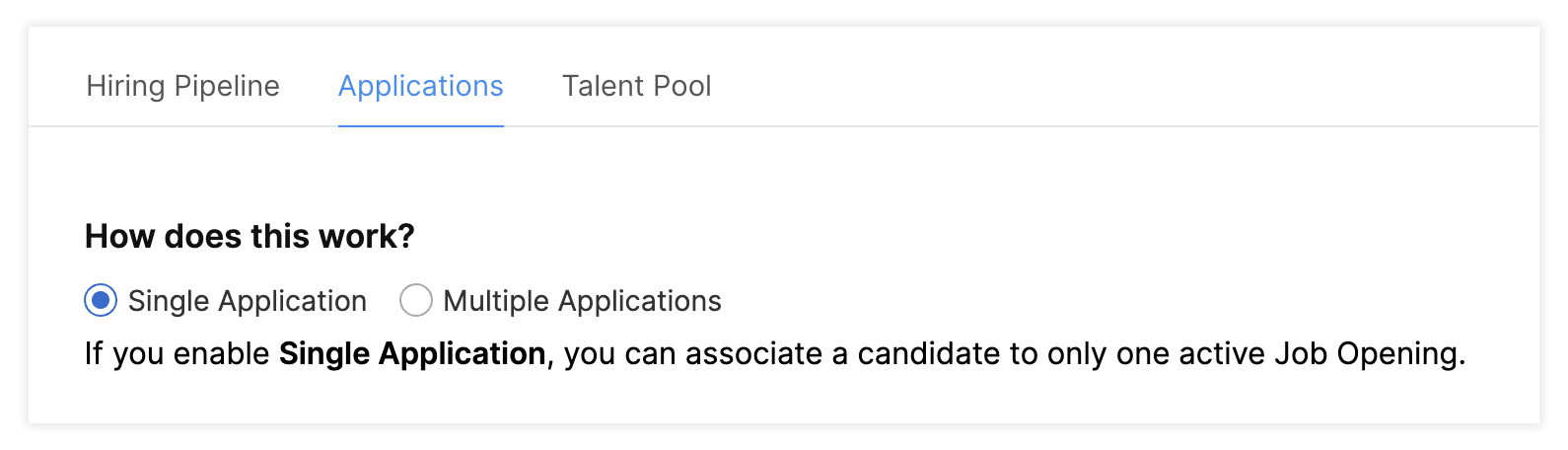Click the 'How does this work?' heading
The width and height of the screenshot is (1568, 450).
249,237
